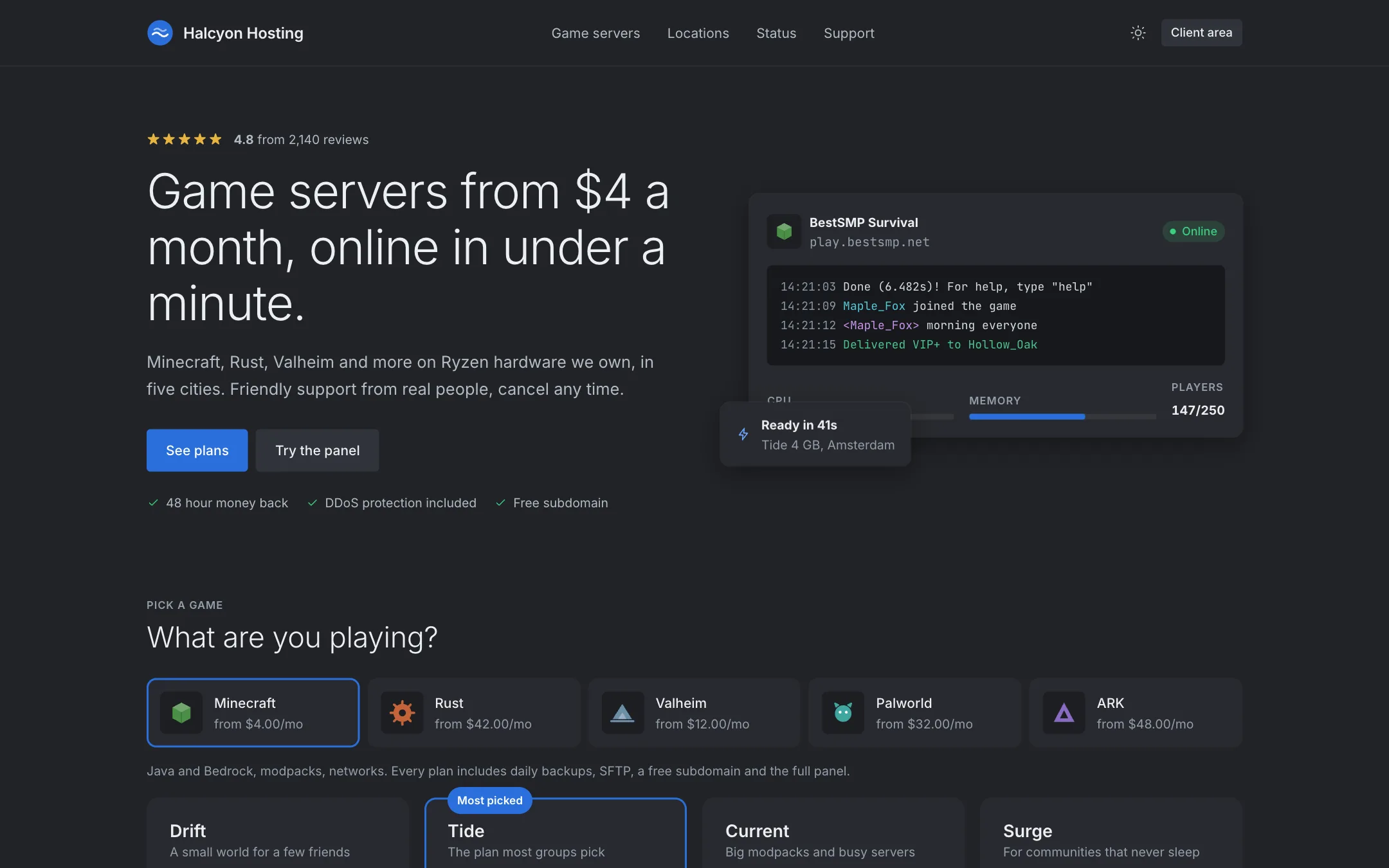Click from $48.00/mo under ARK
Viewport: 1389px width, 868px height.
(1145, 724)
